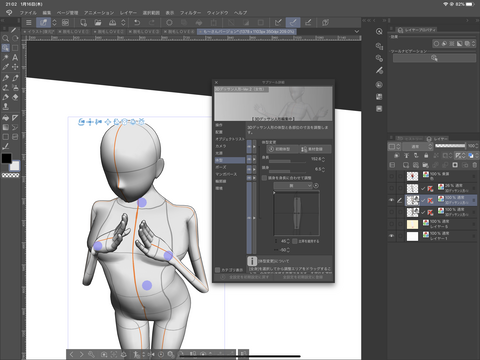Screen dimensions: 480x360
Task: Select the eyedropper tool in left toolbar
Action: (5, 67)
